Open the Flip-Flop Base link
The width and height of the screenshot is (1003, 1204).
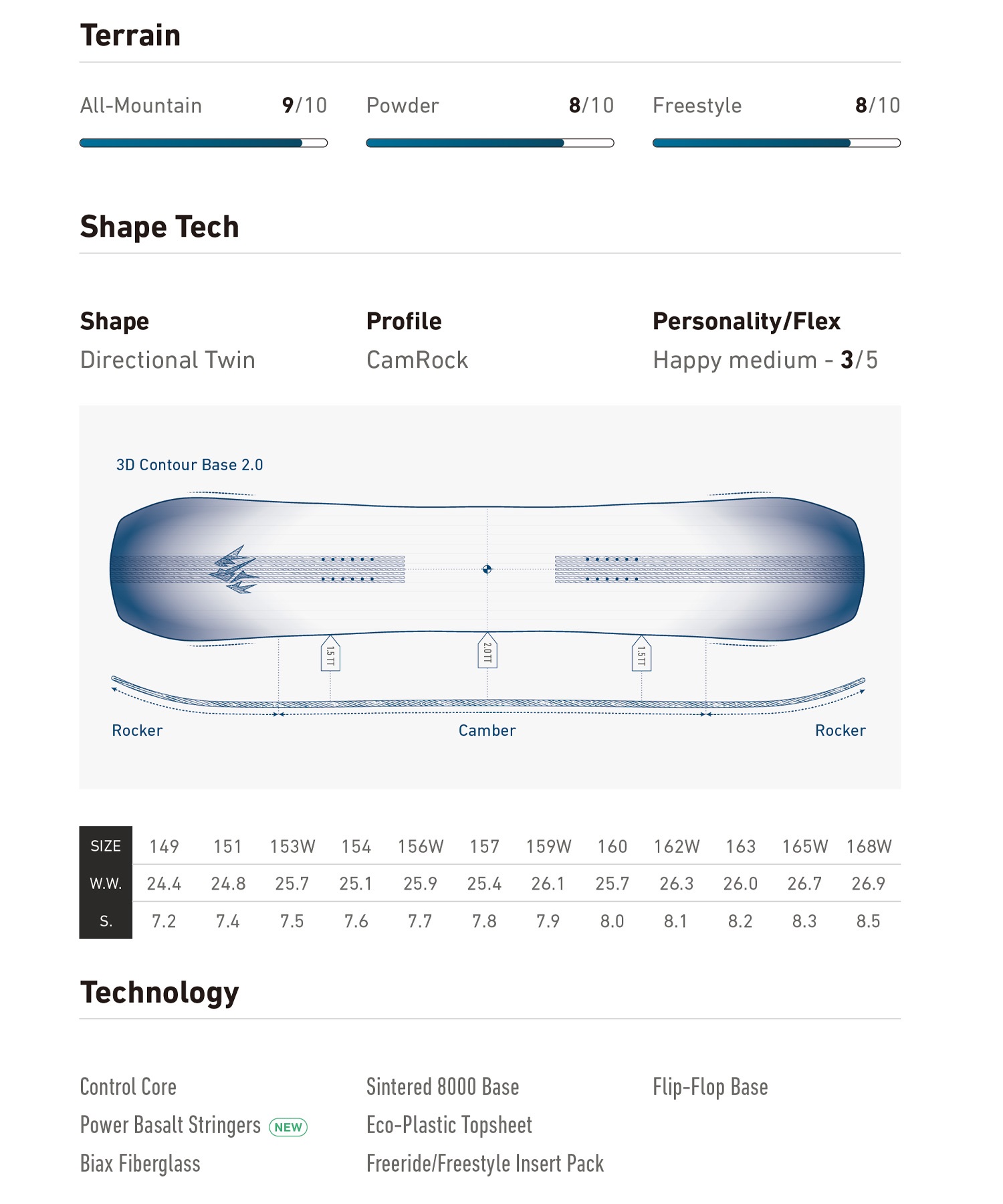pyautogui.click(x=710, y=1087)
